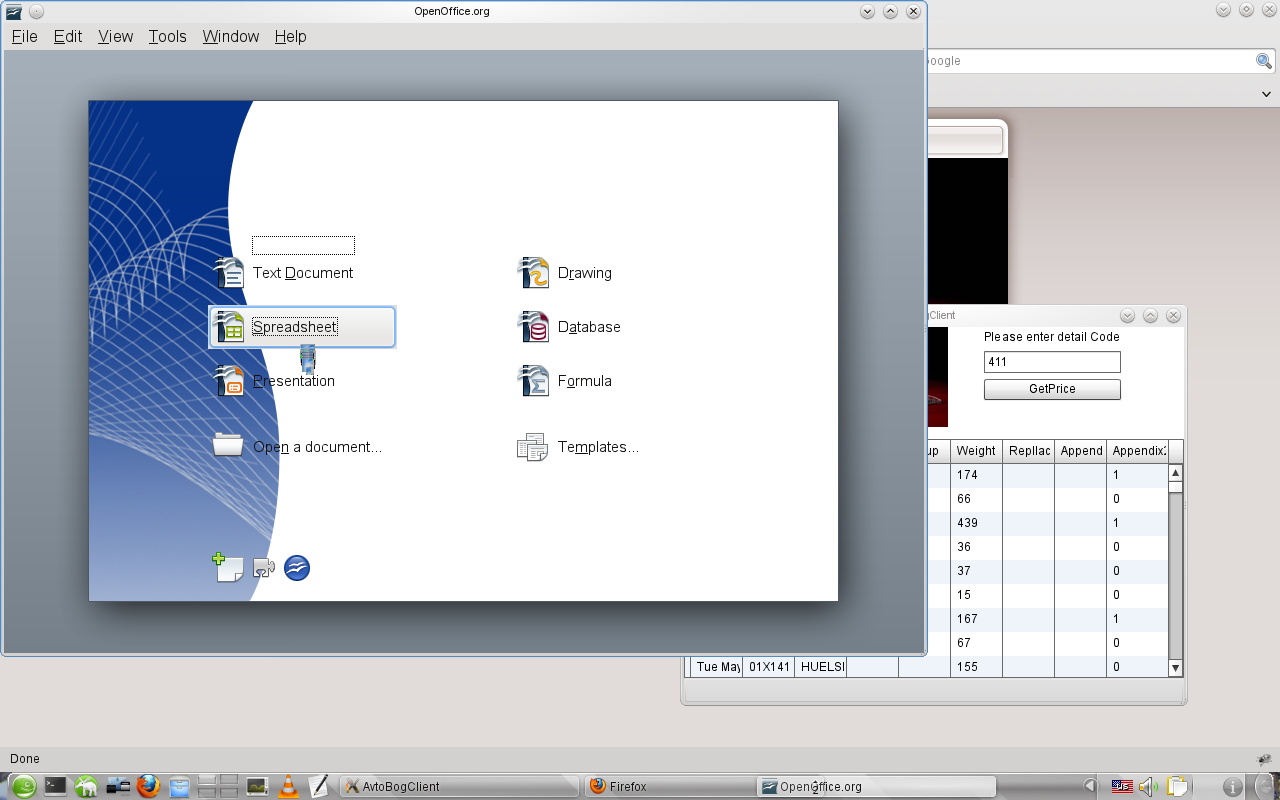Click the extensions puzzle-piece icon
Viewport: 1280px width, 800px height.
tap(264, 568)
